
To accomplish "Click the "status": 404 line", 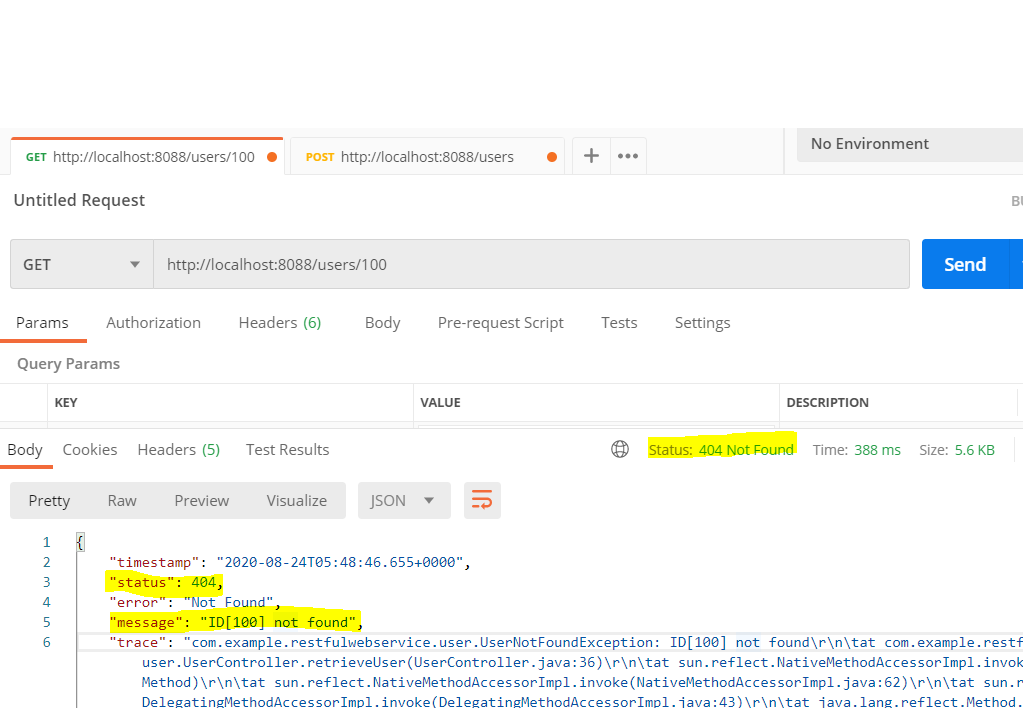I will (x=166, y=582).
